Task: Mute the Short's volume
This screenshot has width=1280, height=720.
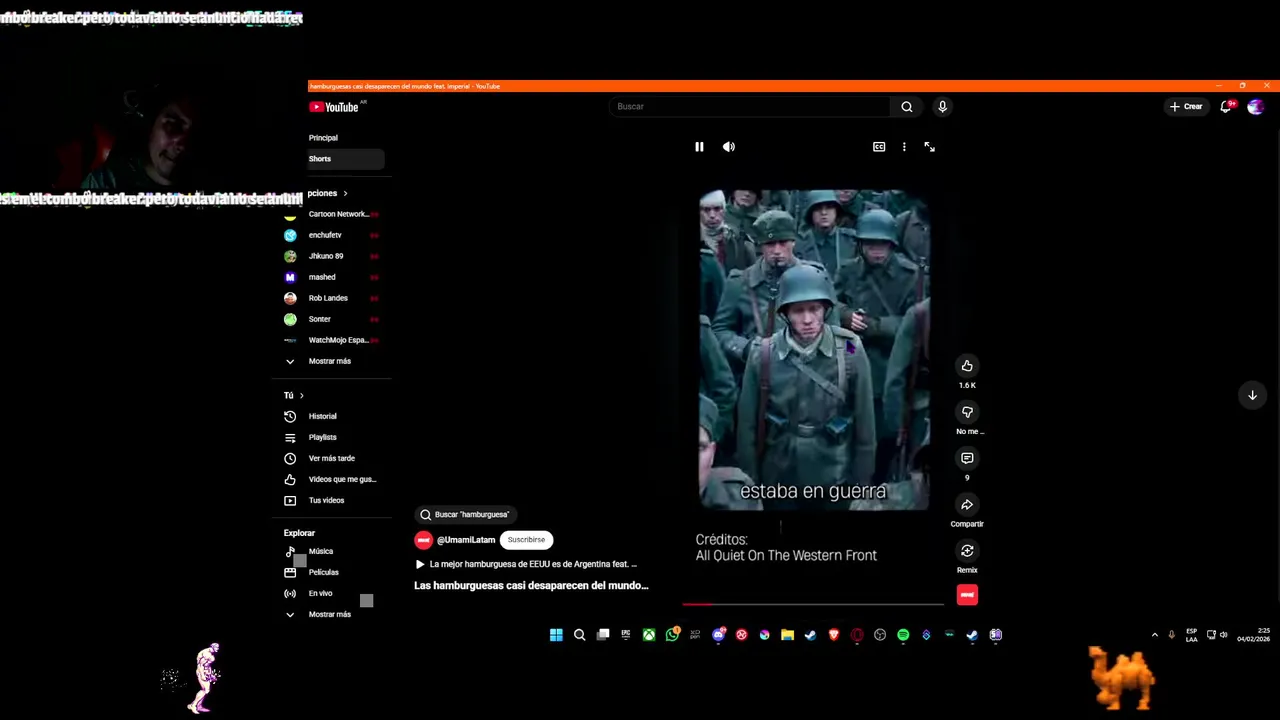Action: click(x=729, y=147)
